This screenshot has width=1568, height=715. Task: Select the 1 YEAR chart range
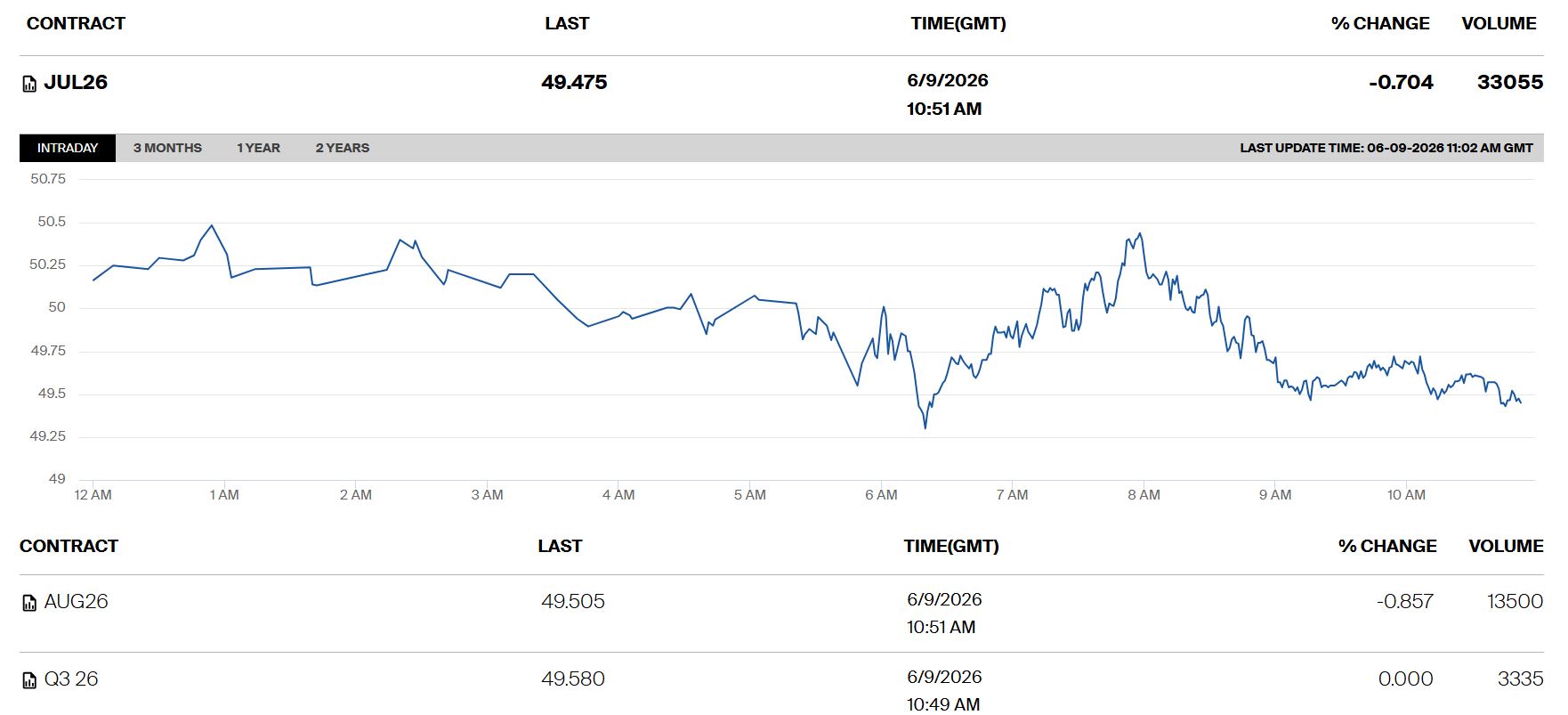[258, 148]
